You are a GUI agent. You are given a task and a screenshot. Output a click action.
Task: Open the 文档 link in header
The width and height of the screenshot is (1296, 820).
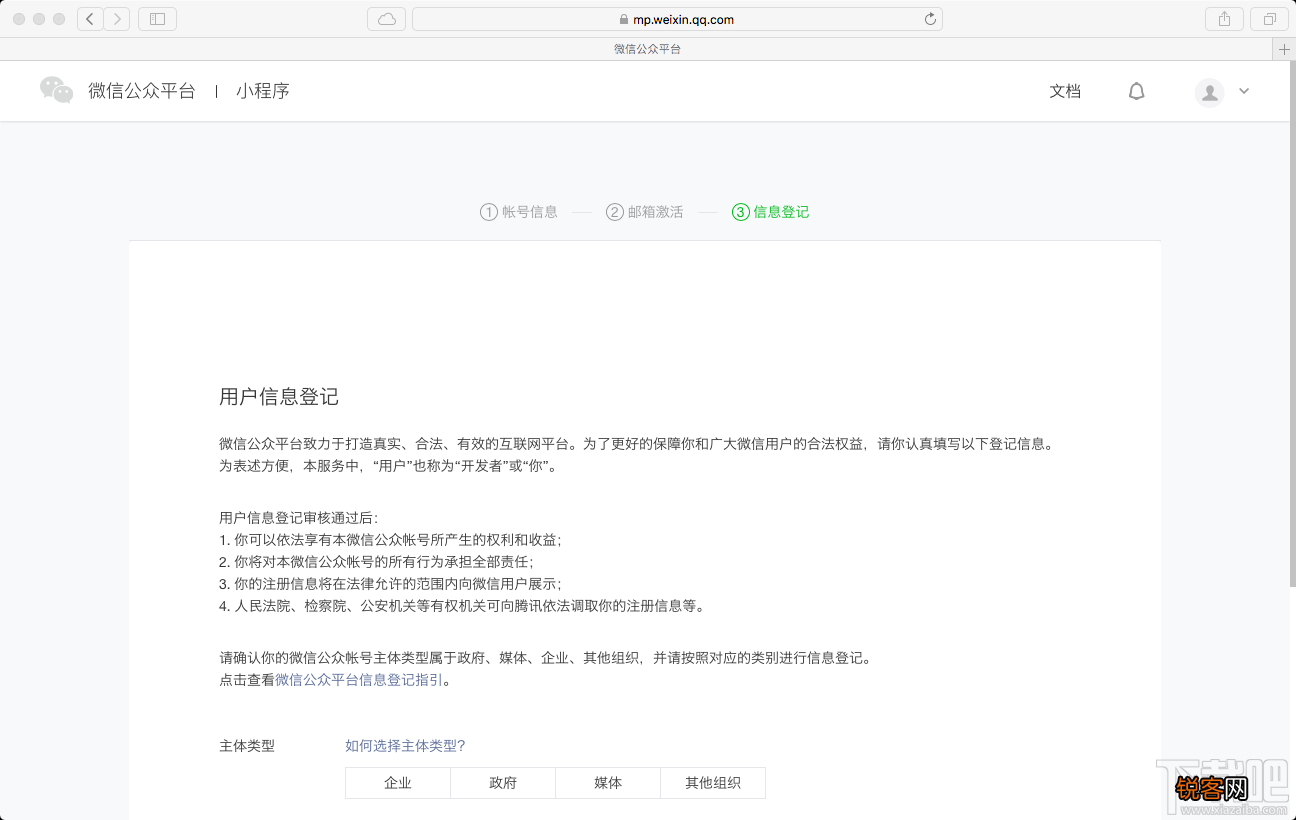tap(1065, 91)
